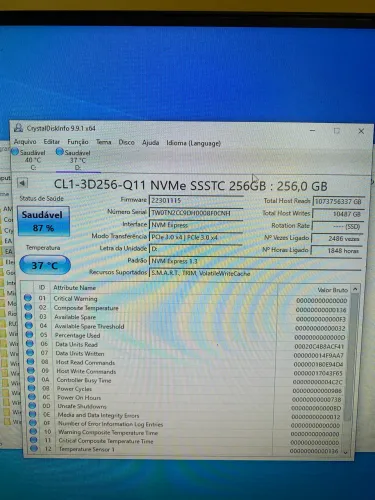Screen dimensions: 375x500
Task: Close the CrystalDiskInfo window
Action: tap(361, 131)
